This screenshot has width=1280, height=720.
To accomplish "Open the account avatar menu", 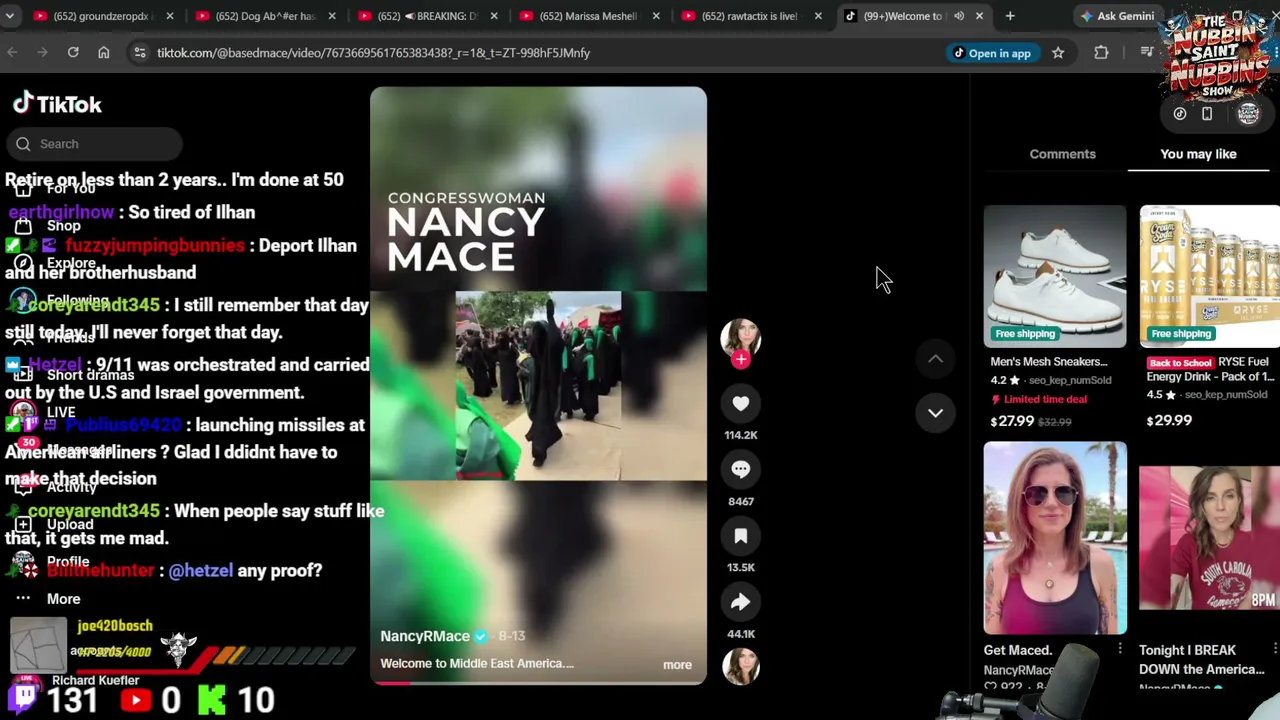I will pyautogui.click(x=1248, y=114).
